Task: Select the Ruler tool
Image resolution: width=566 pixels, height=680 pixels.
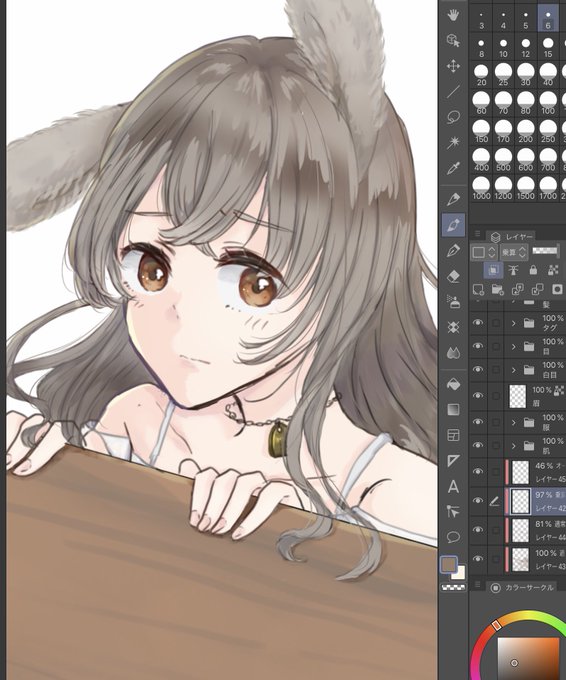Action: [453, 461]
